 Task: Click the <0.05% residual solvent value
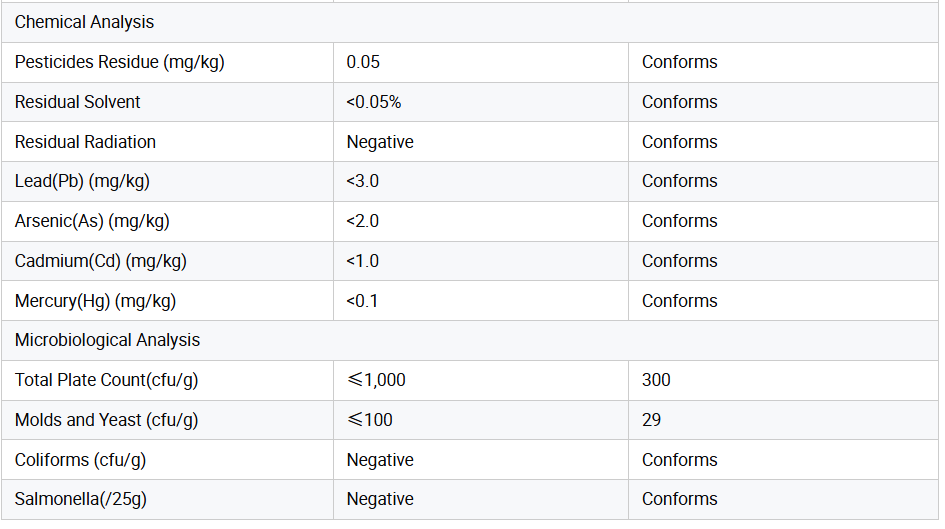pos(373,102)
